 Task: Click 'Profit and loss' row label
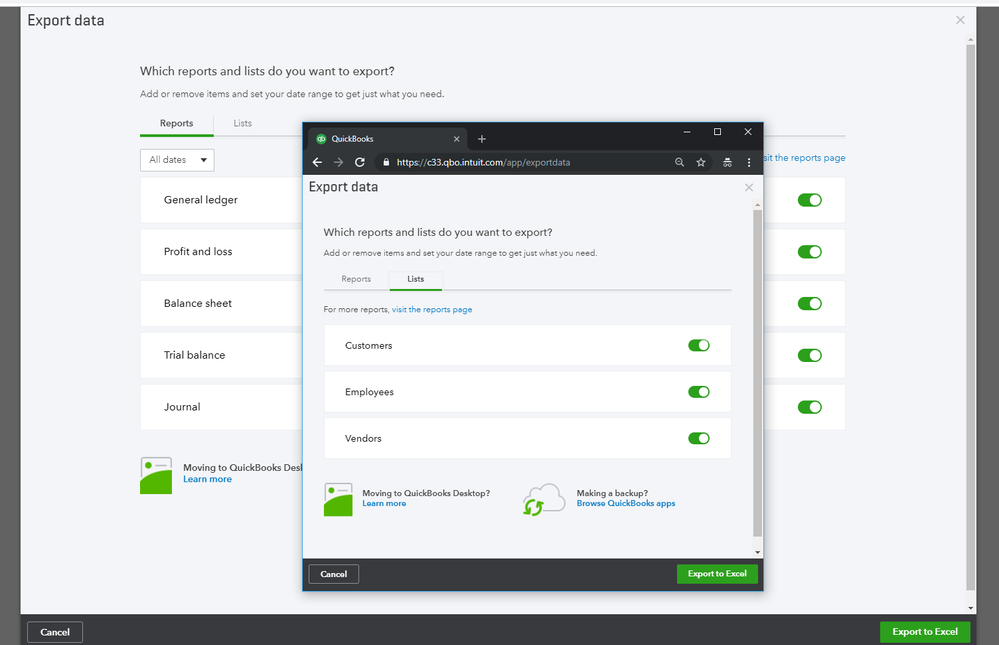198,252
